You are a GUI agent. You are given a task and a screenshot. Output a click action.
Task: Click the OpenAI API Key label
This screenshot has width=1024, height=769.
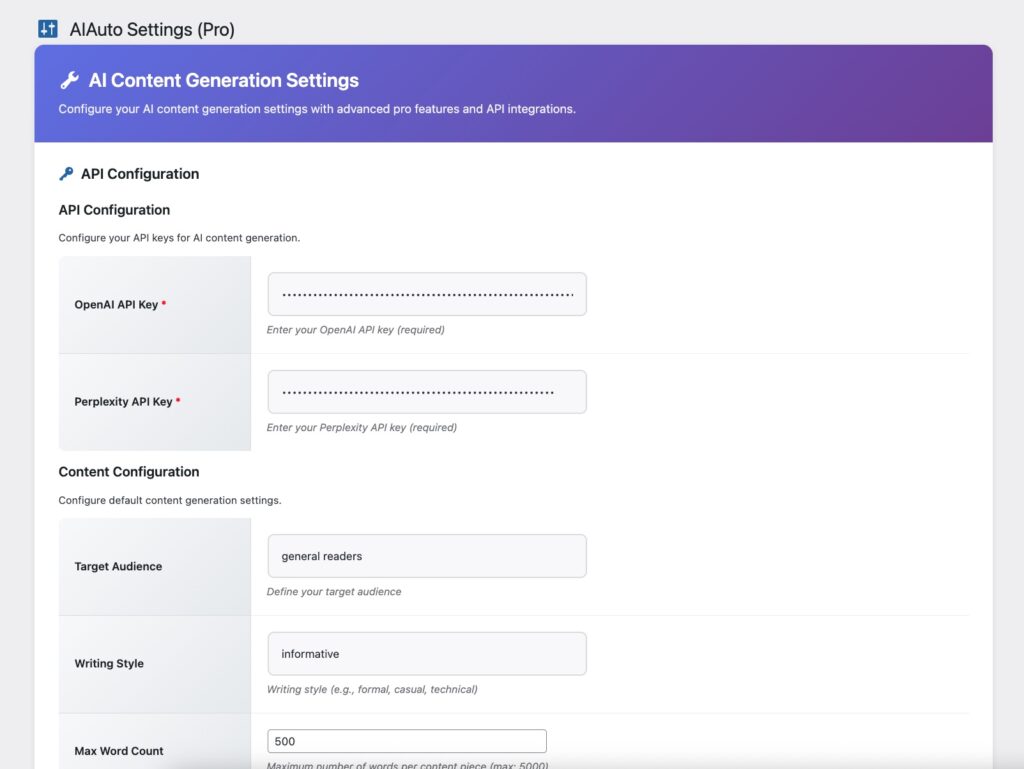pos(116,305)
